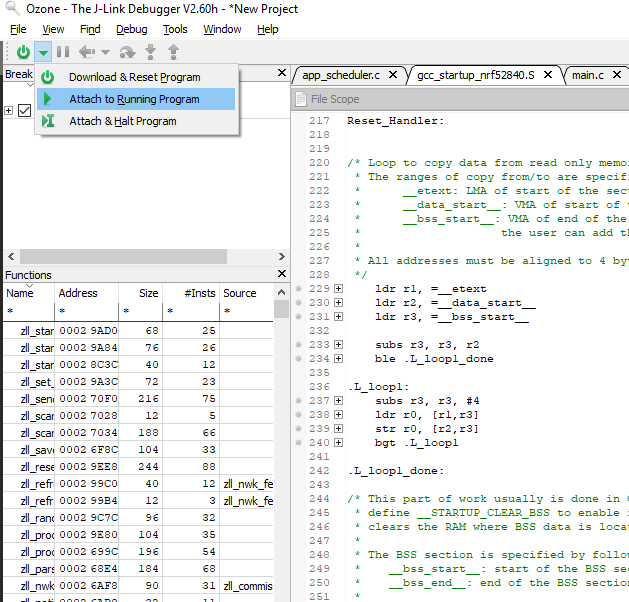629x602 pixels.
Task: Click the Breakpoints horizontal scrollbar thumb
Action: pos(123,256)
